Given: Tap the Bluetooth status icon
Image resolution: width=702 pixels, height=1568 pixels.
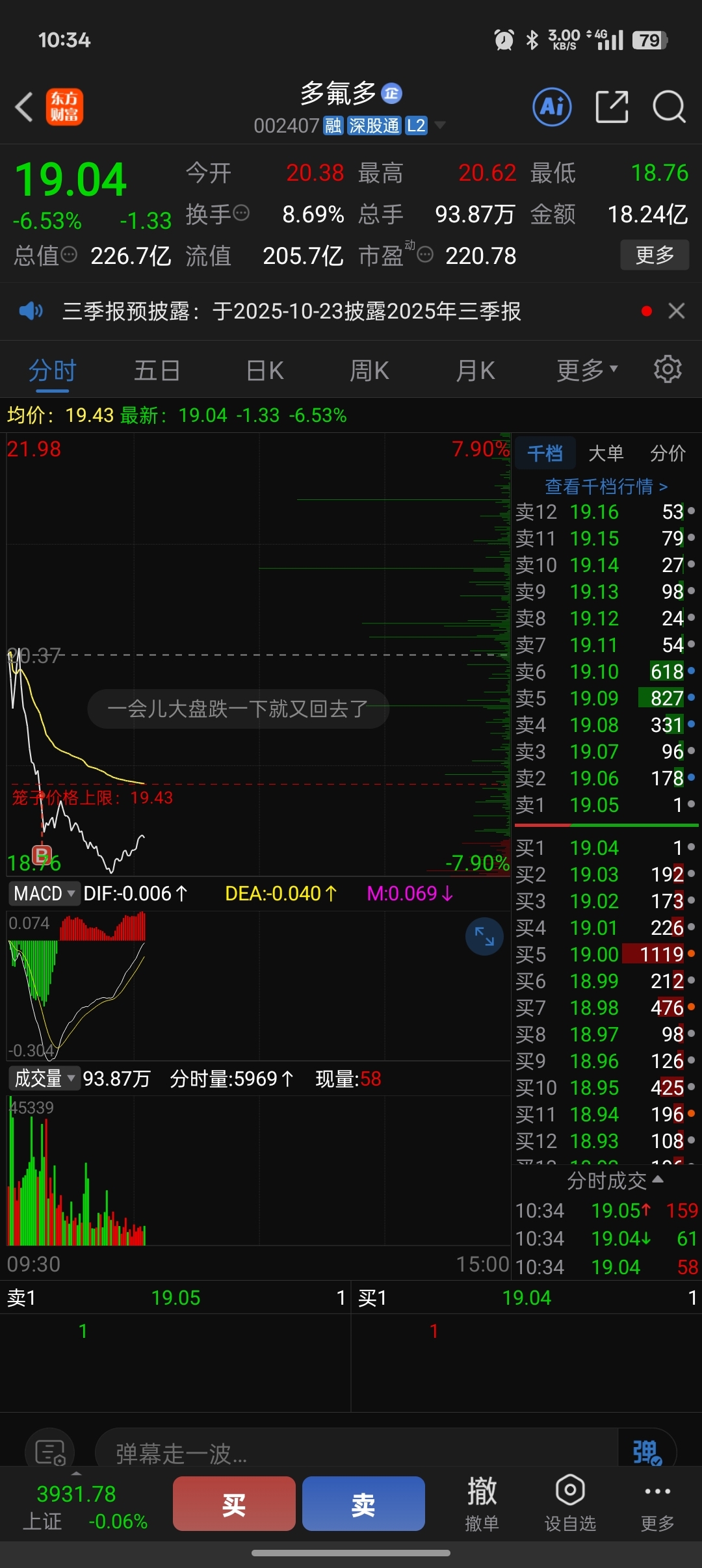Looking at the screenshot, I should coord(532,40).
